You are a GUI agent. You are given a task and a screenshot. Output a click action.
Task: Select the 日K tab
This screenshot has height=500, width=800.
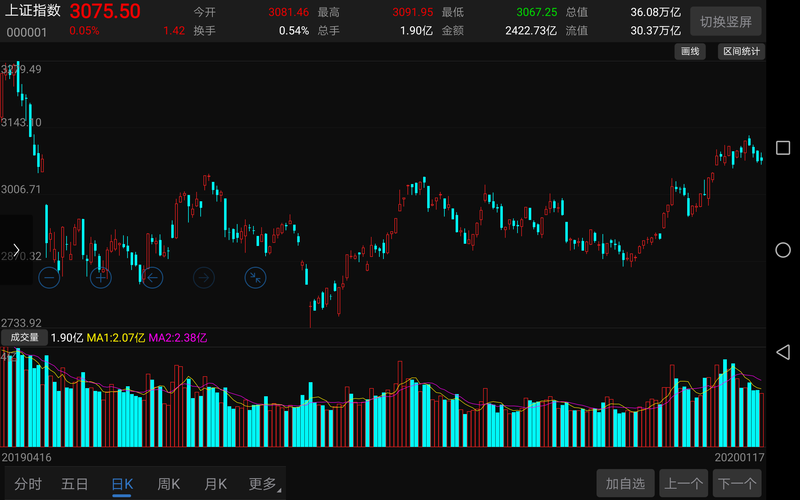click(122, 484)
